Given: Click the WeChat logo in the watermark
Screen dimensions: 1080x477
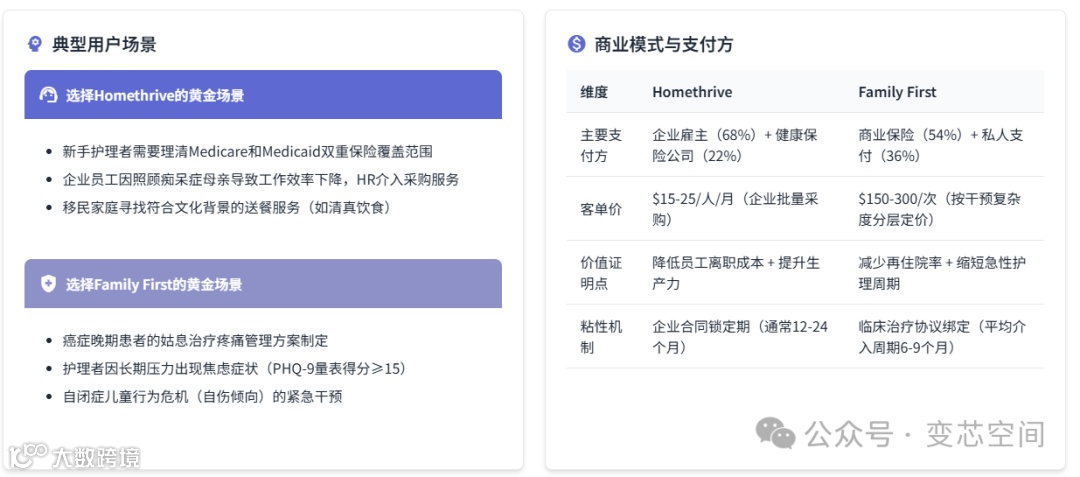Looking at the screenshot, I should pyautogui.click(x=775, y=434).
